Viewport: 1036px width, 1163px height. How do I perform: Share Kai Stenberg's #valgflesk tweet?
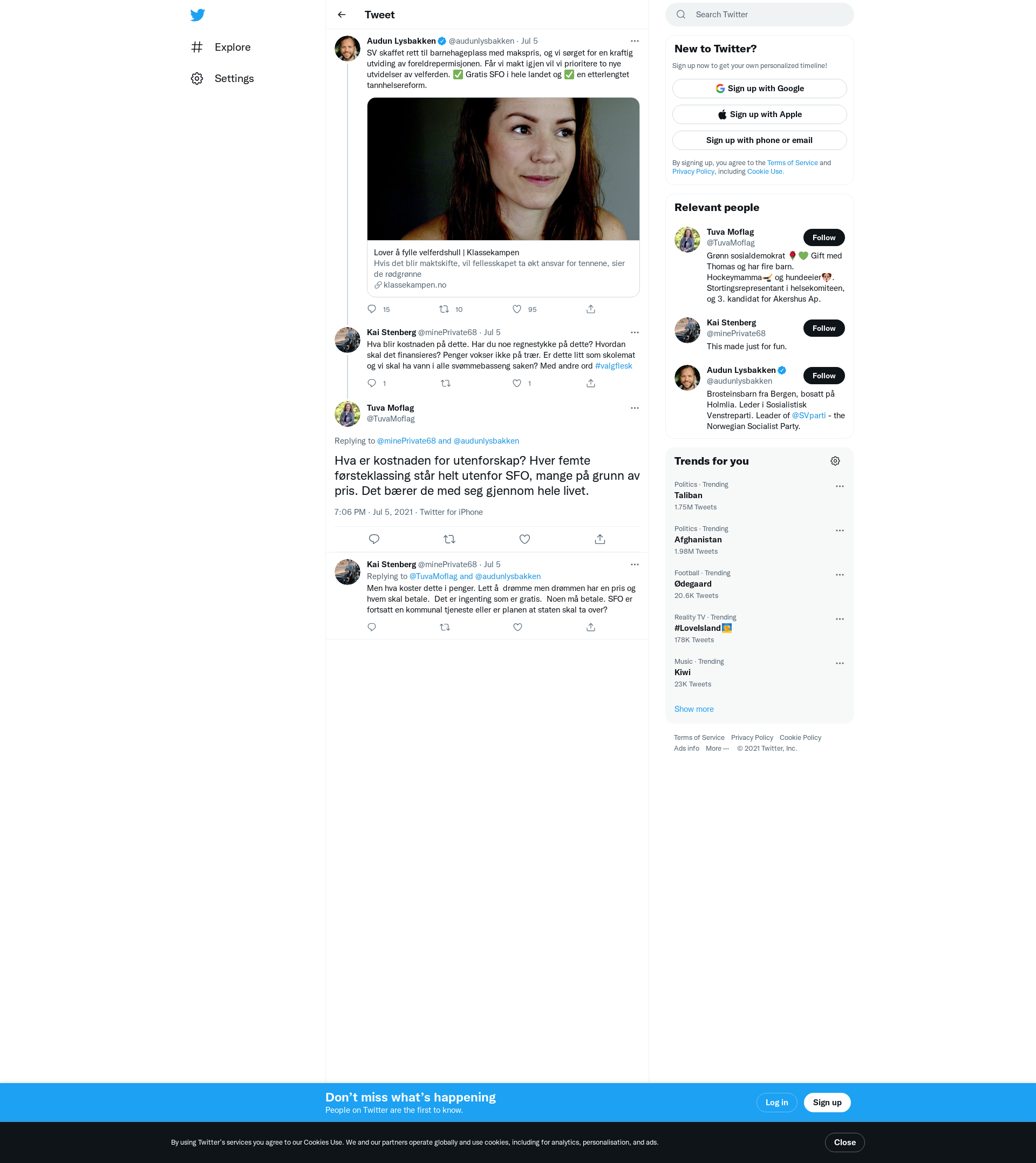pos(591,383)
